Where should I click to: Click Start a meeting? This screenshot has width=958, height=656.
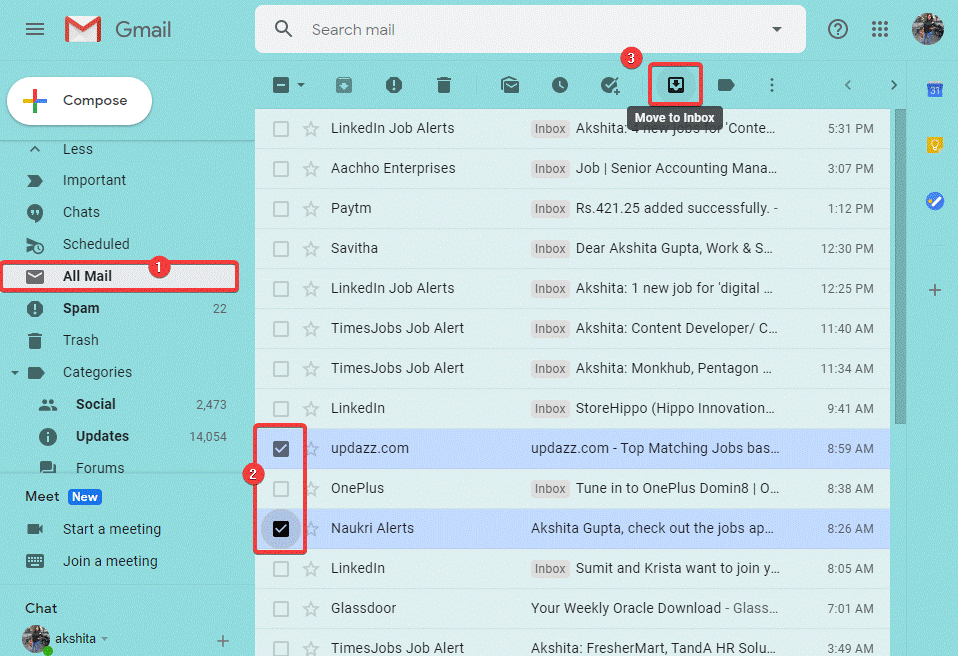[111, 529]
